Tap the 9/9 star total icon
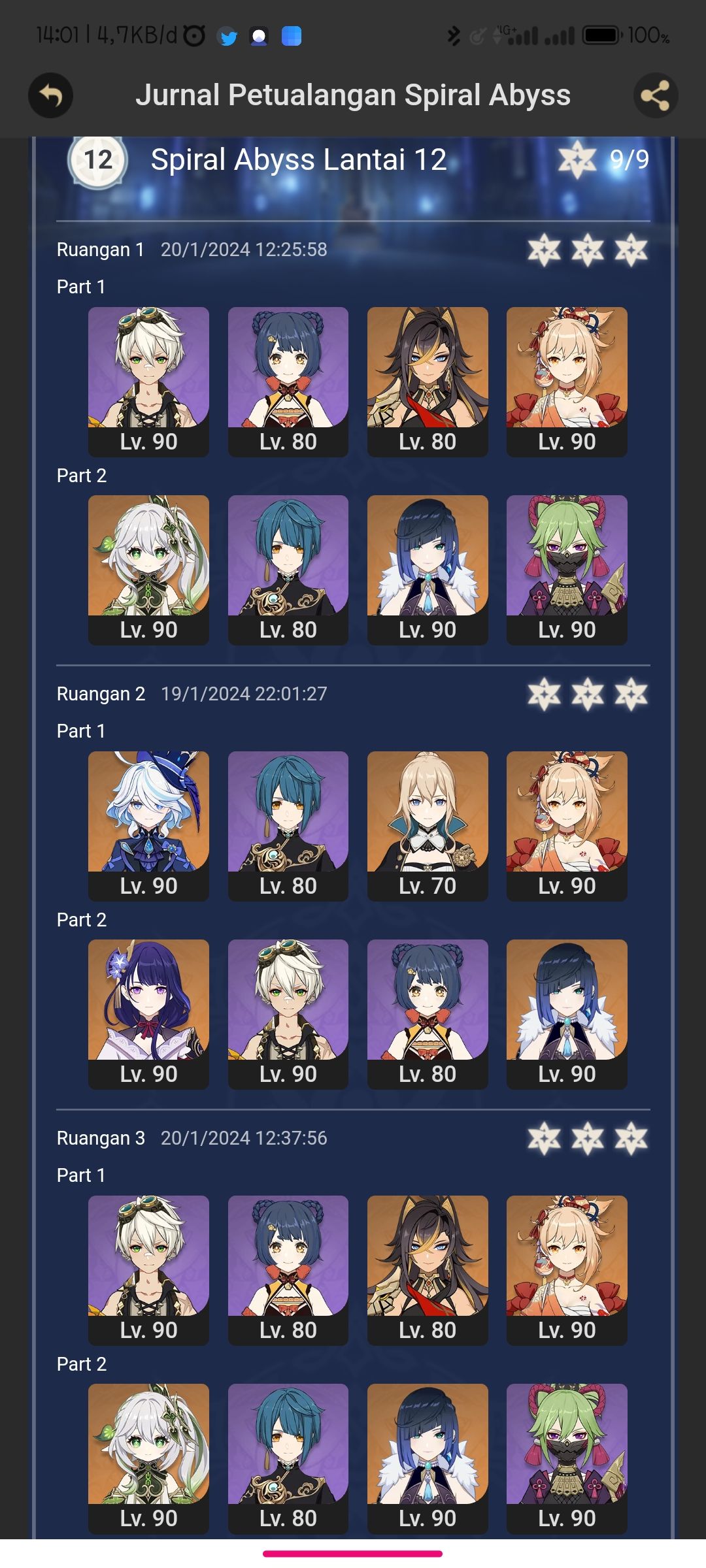The image size is (706, 1568). [x=577, y=159]
